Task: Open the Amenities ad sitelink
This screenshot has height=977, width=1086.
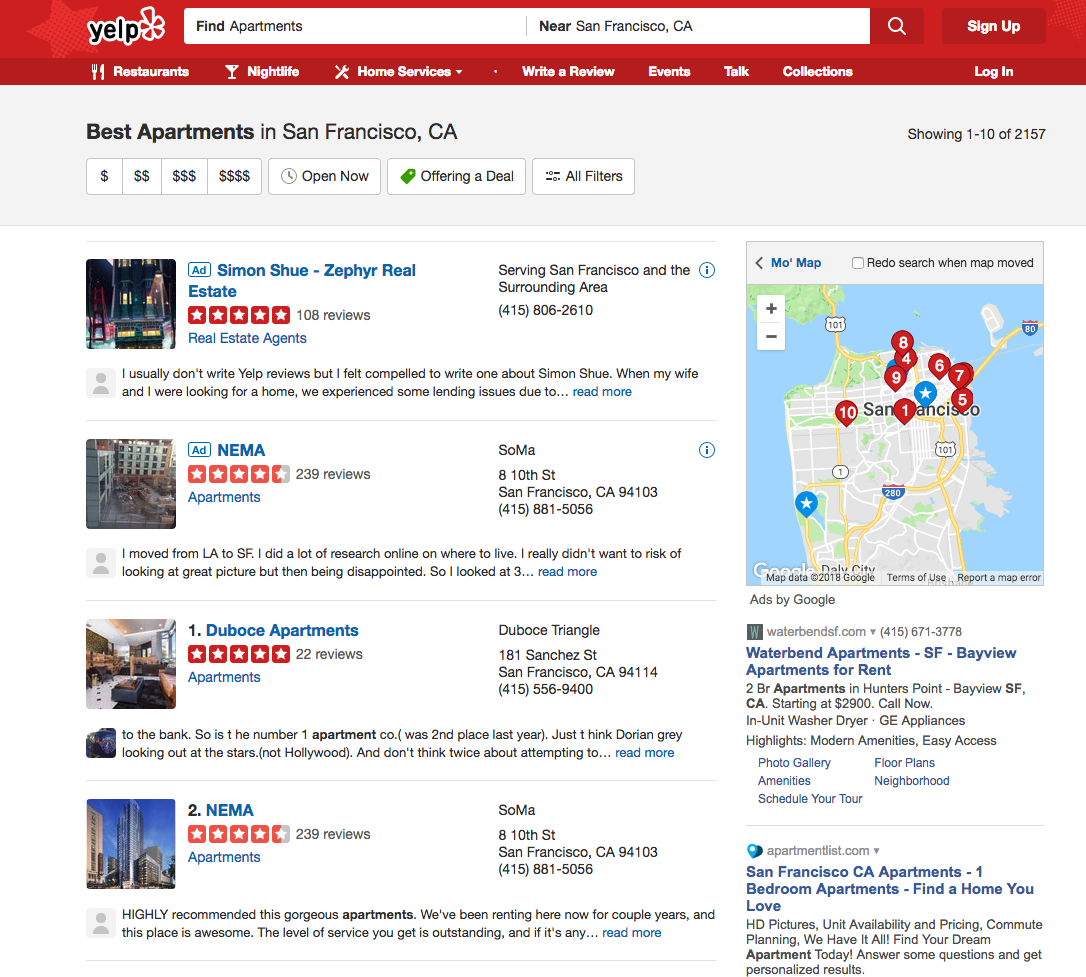Action: tap(784, 780)
